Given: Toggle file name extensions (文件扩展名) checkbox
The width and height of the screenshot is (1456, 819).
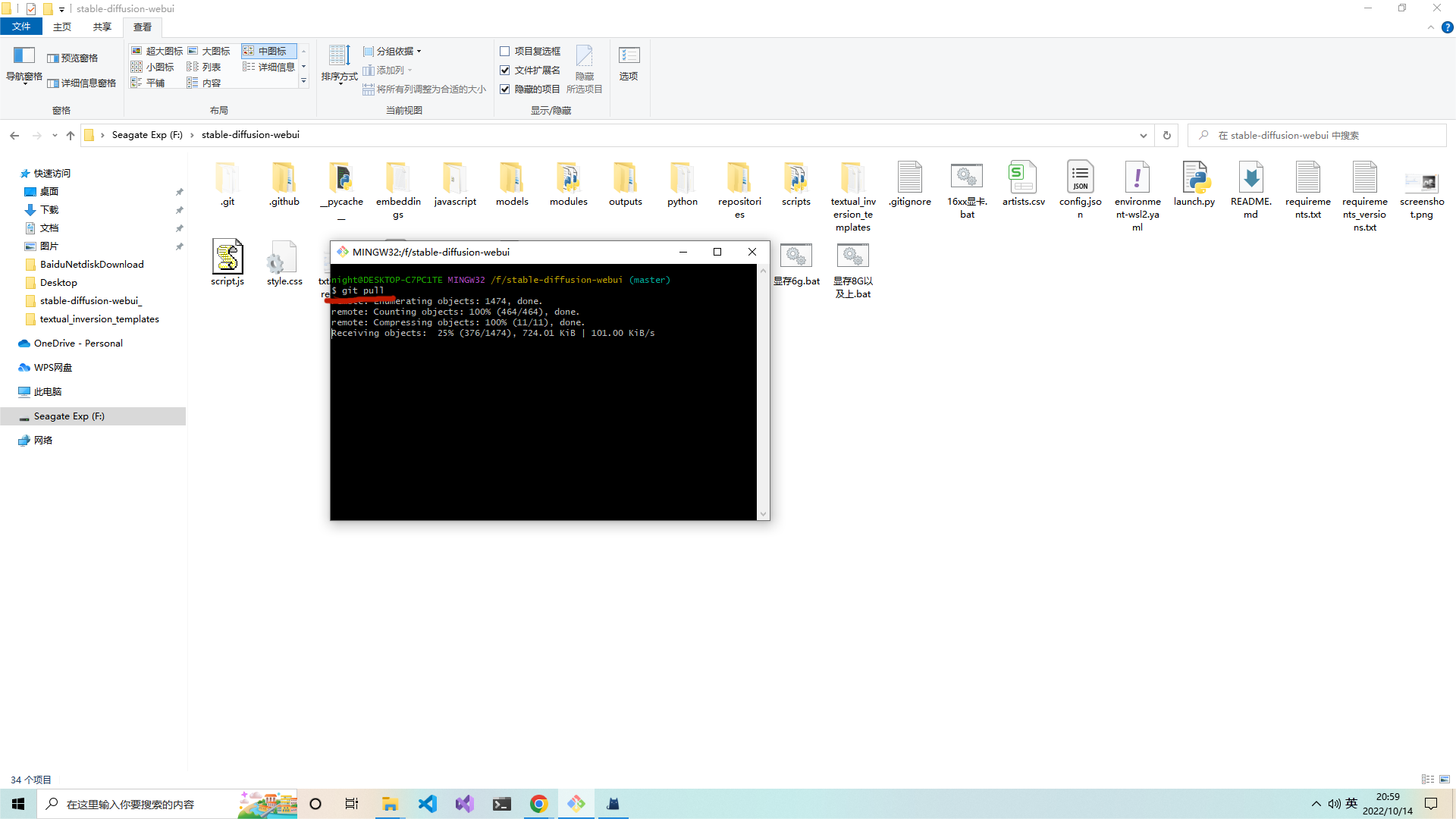Looking at the screenshot, I should (x=505, y=70).
